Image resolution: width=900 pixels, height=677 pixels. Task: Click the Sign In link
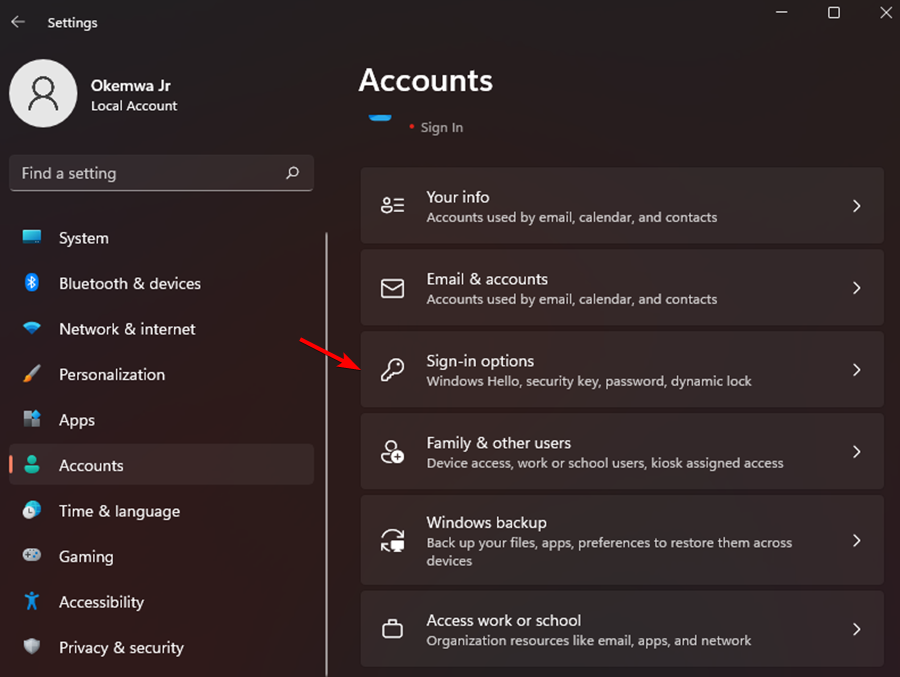coord(440,127)
